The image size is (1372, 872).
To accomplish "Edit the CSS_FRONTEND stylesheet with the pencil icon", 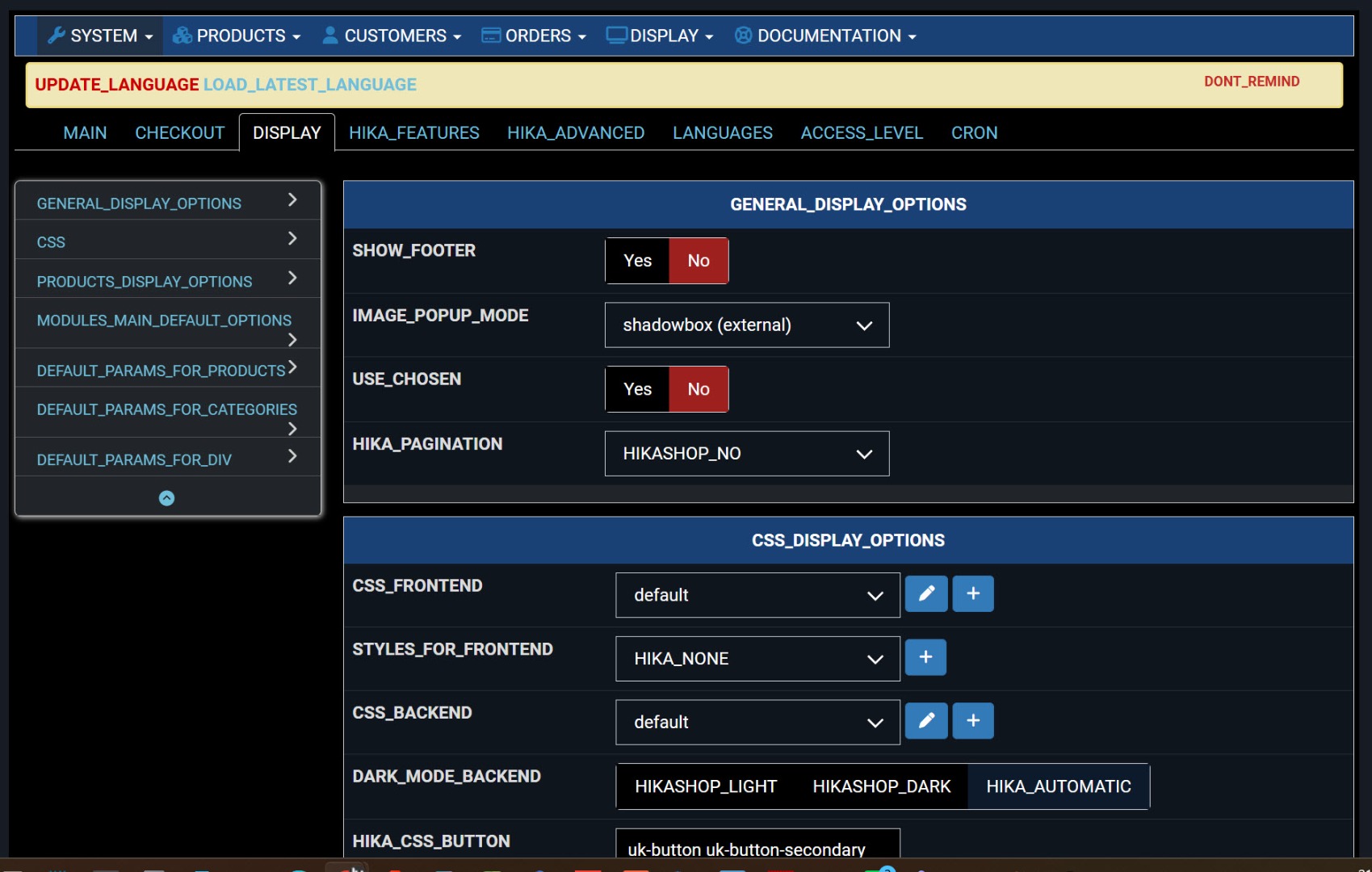I will [926, 594].
